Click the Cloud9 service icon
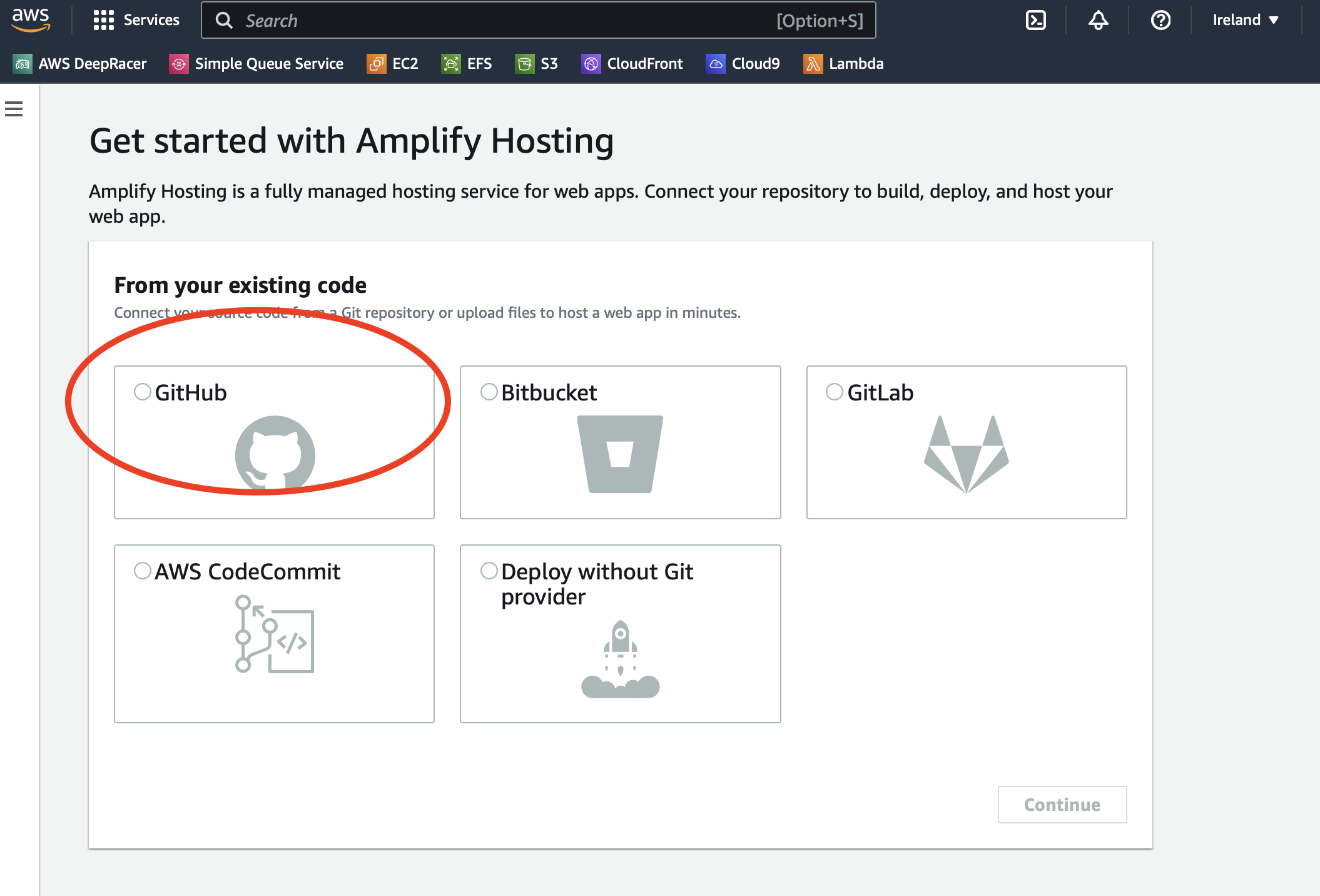 716,63
